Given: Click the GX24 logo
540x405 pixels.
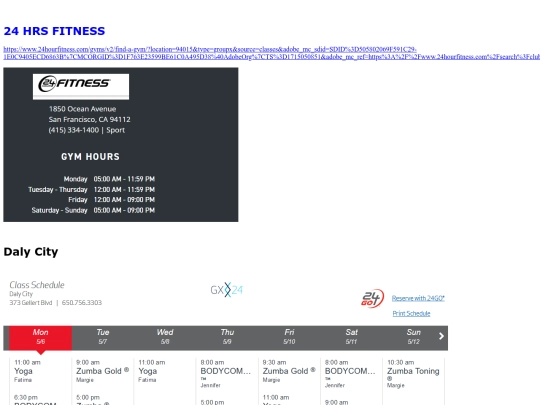Looking at the screenshot, I should pos(227,290).
